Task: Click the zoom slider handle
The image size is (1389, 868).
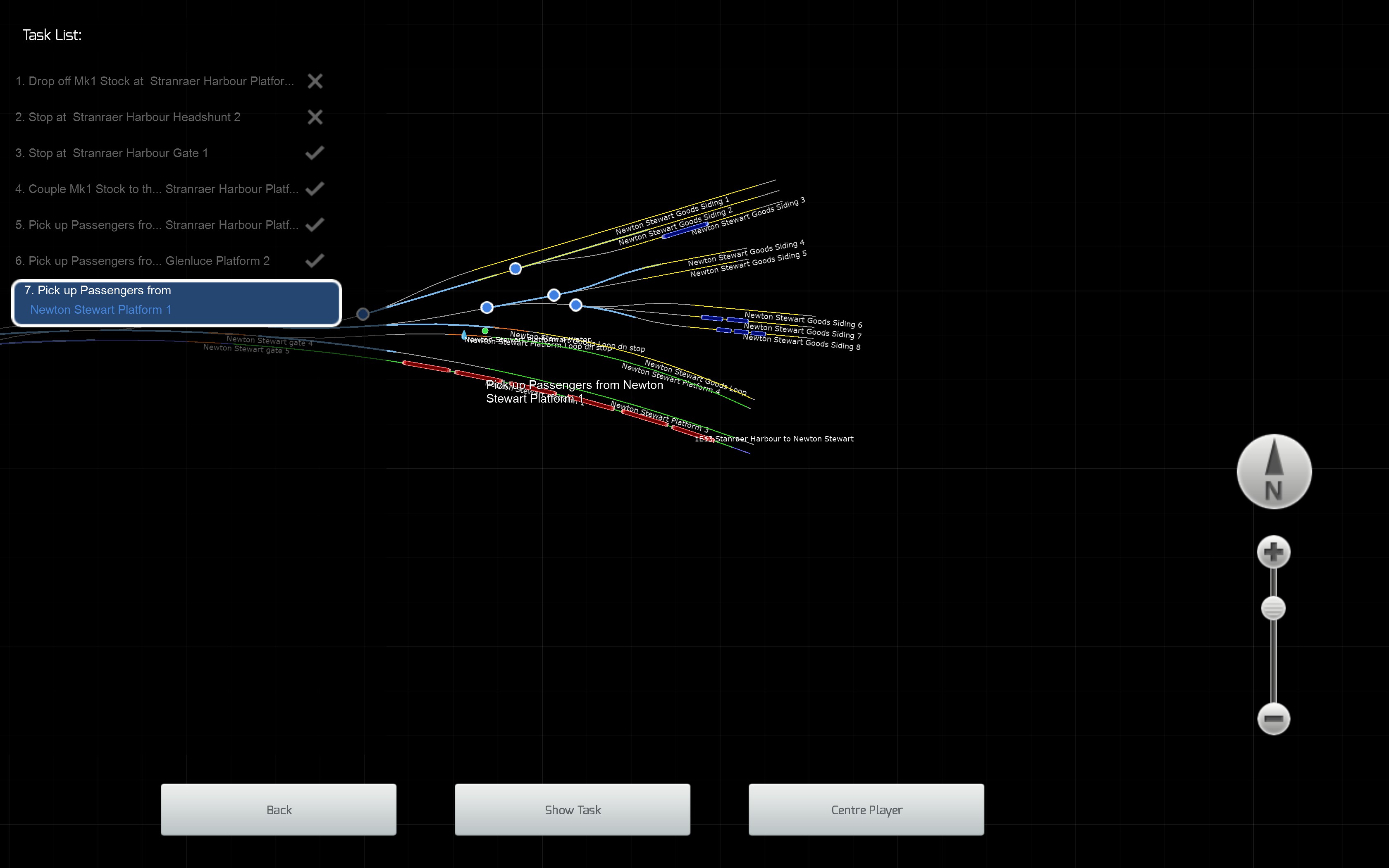Action: [1273, 608]
